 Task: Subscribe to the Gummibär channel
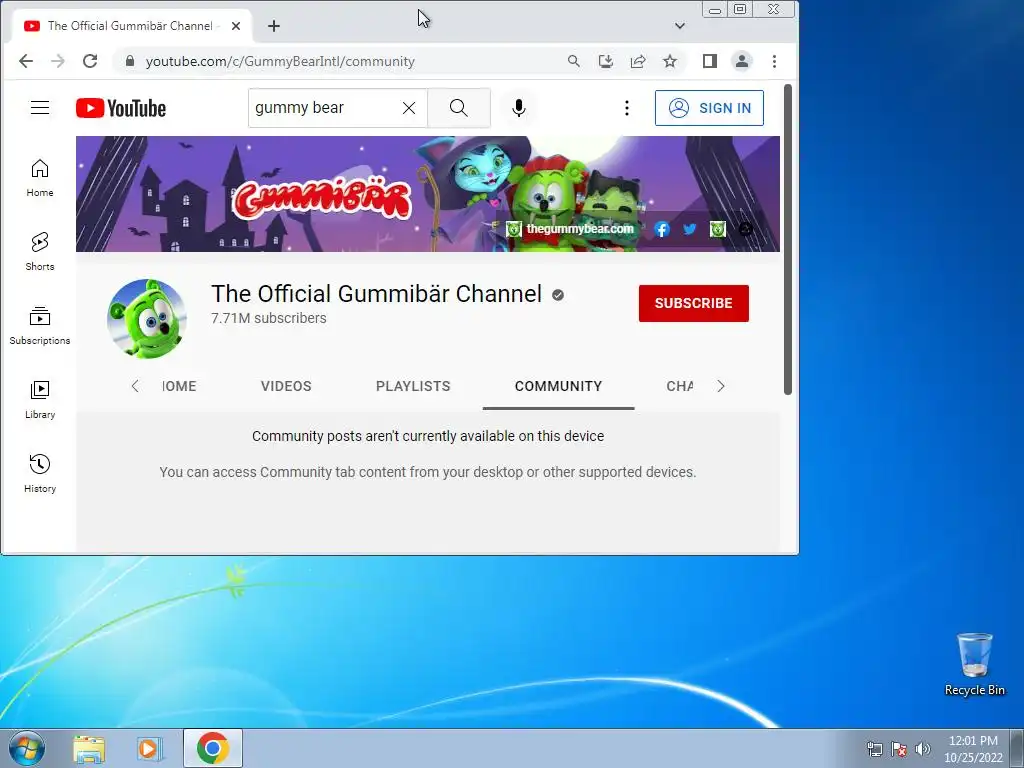pyautogui.click(x=694, y=303)
